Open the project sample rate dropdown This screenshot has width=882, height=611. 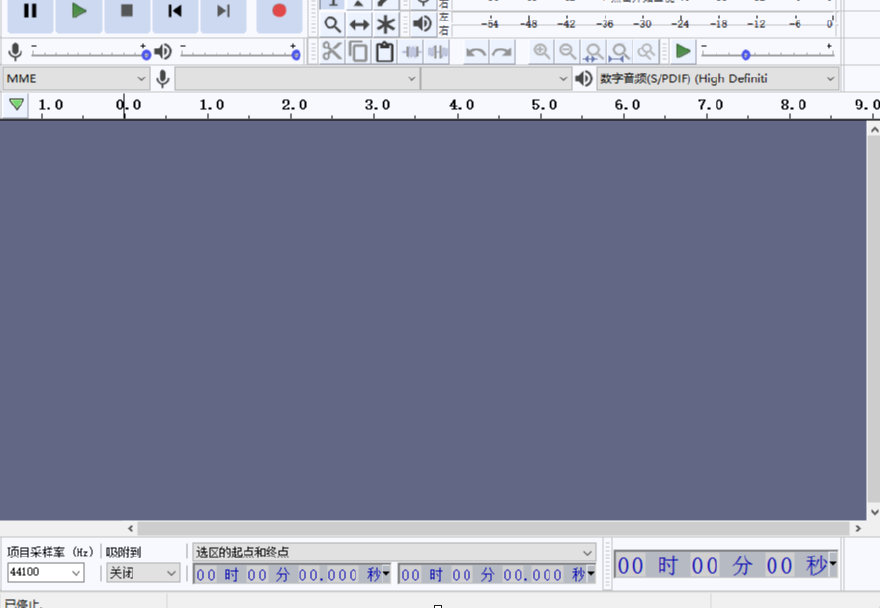click(x=44, y=572)
